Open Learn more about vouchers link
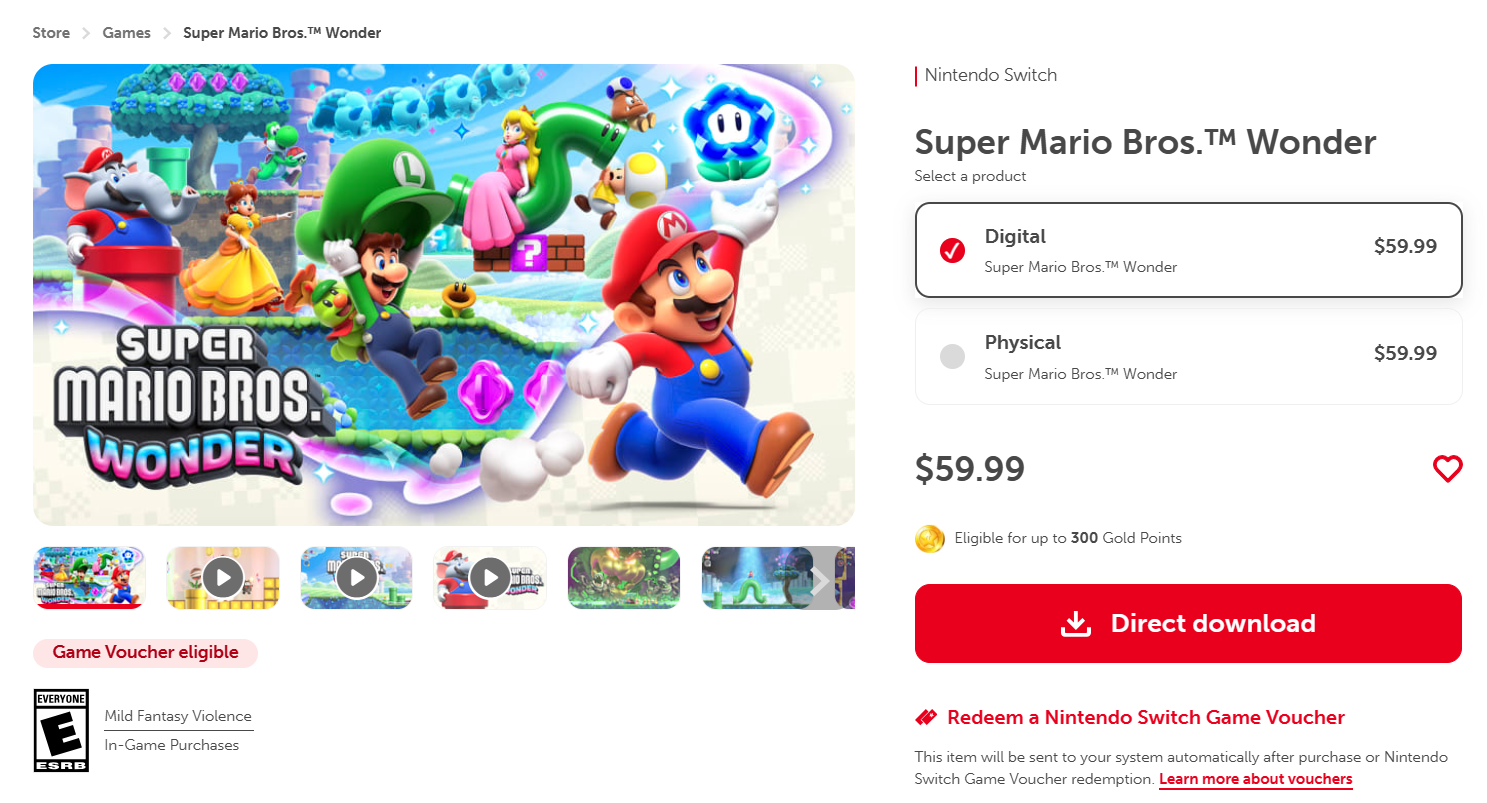The width and height of the screenshot is (1487, 803). coord(1255,779)
